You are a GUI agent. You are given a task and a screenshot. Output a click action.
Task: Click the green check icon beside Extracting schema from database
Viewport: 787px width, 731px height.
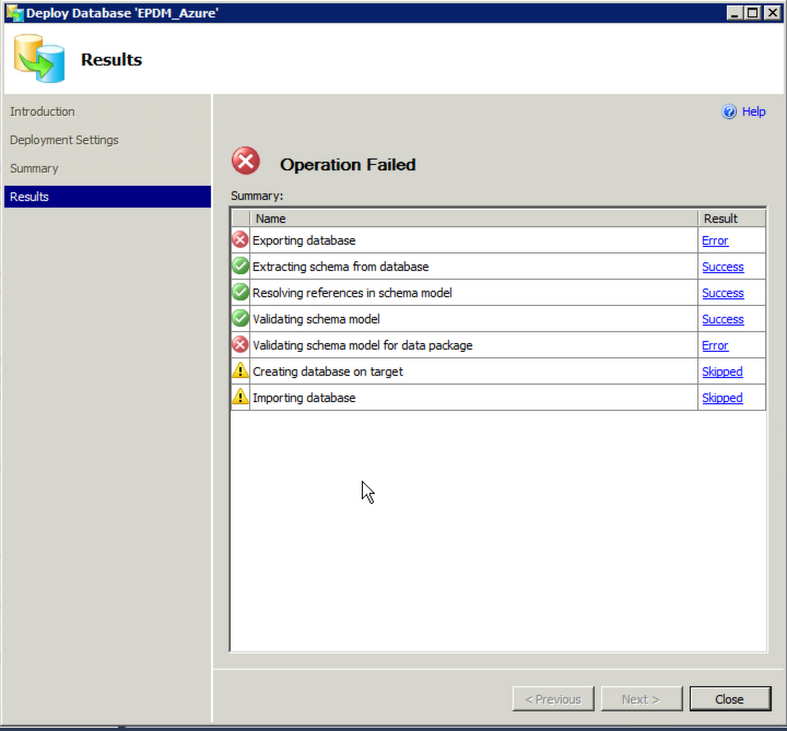coord(240,266)
